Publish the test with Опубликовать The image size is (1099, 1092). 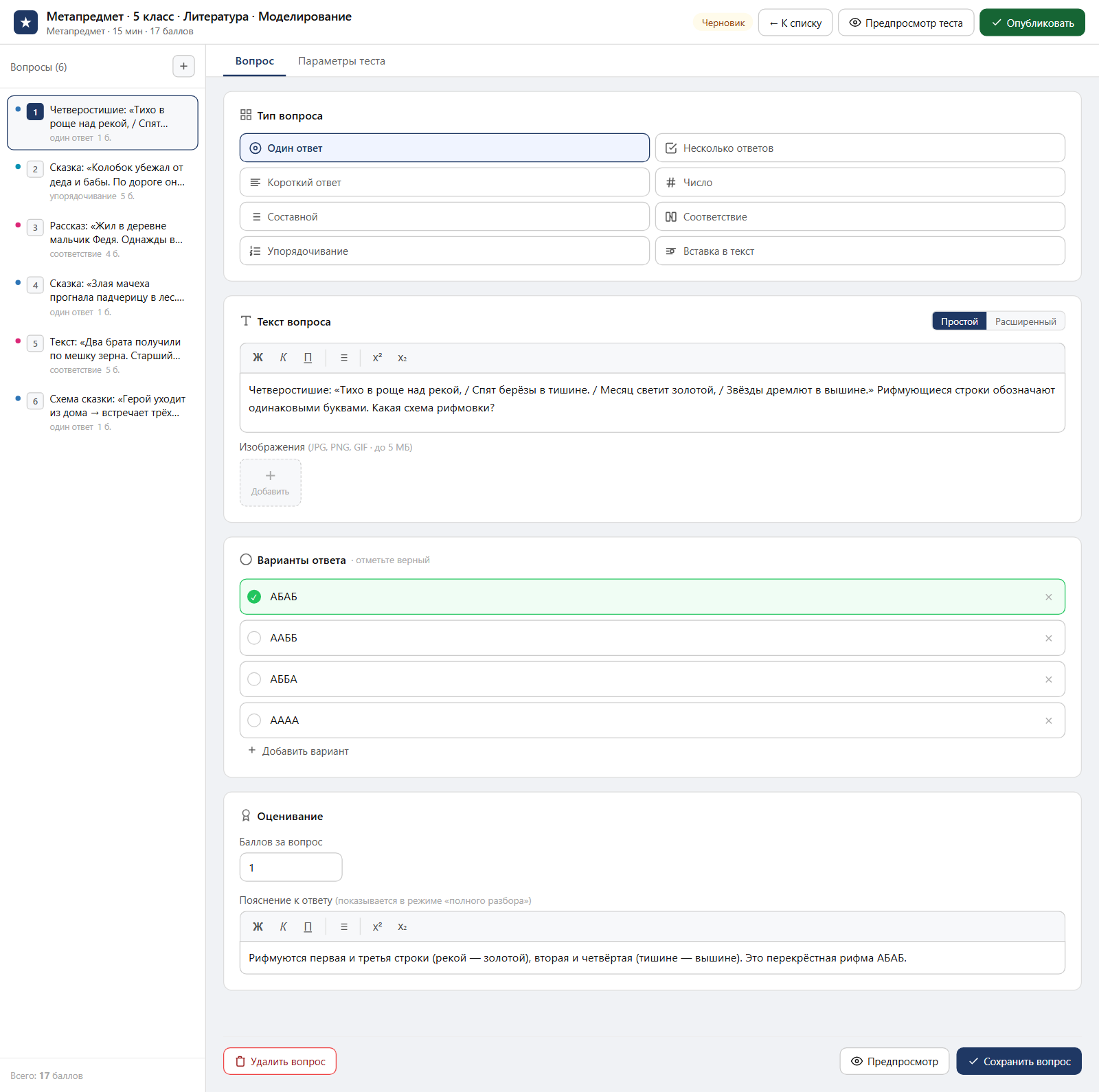pos(1032,23)
